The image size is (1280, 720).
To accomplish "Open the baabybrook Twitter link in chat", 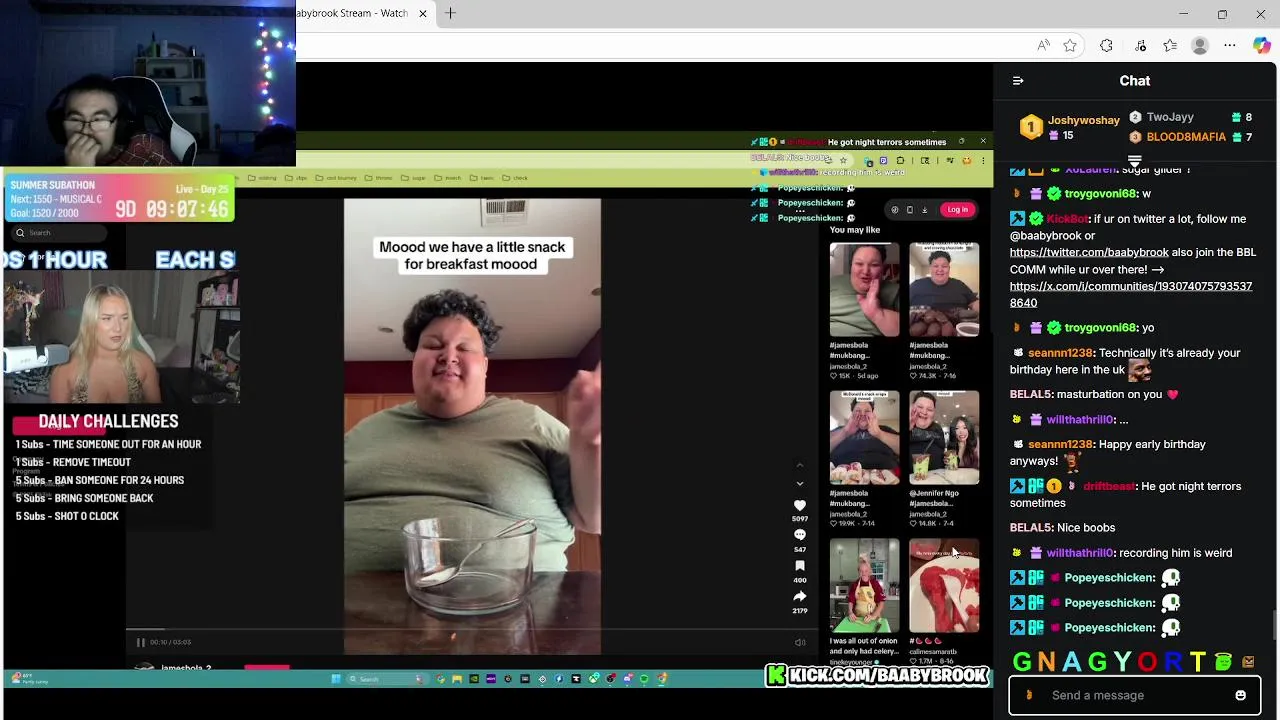I will click(x=1089, y=253).
